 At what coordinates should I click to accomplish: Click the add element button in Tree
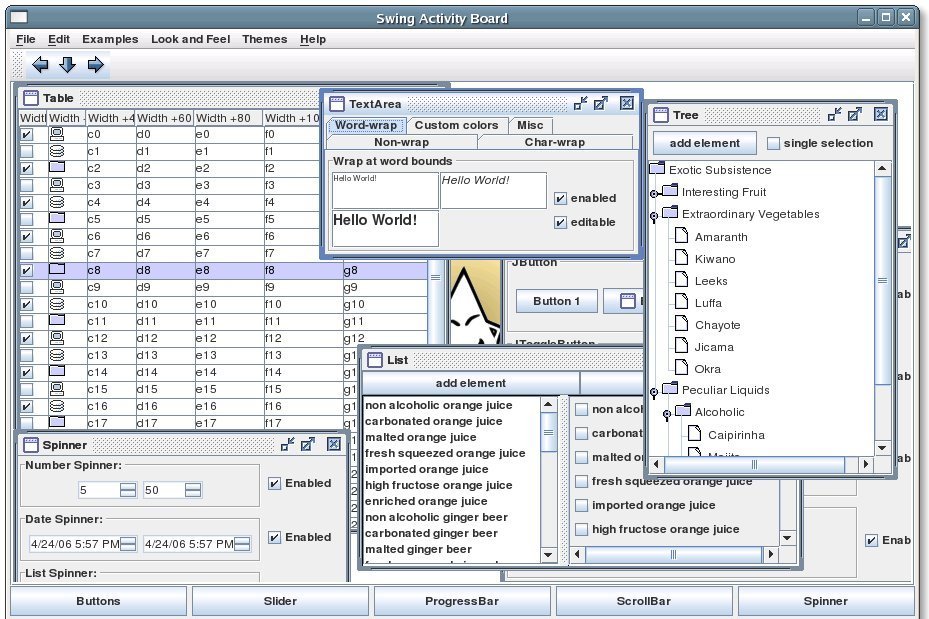pyautogui.click(x=705, y=143)
